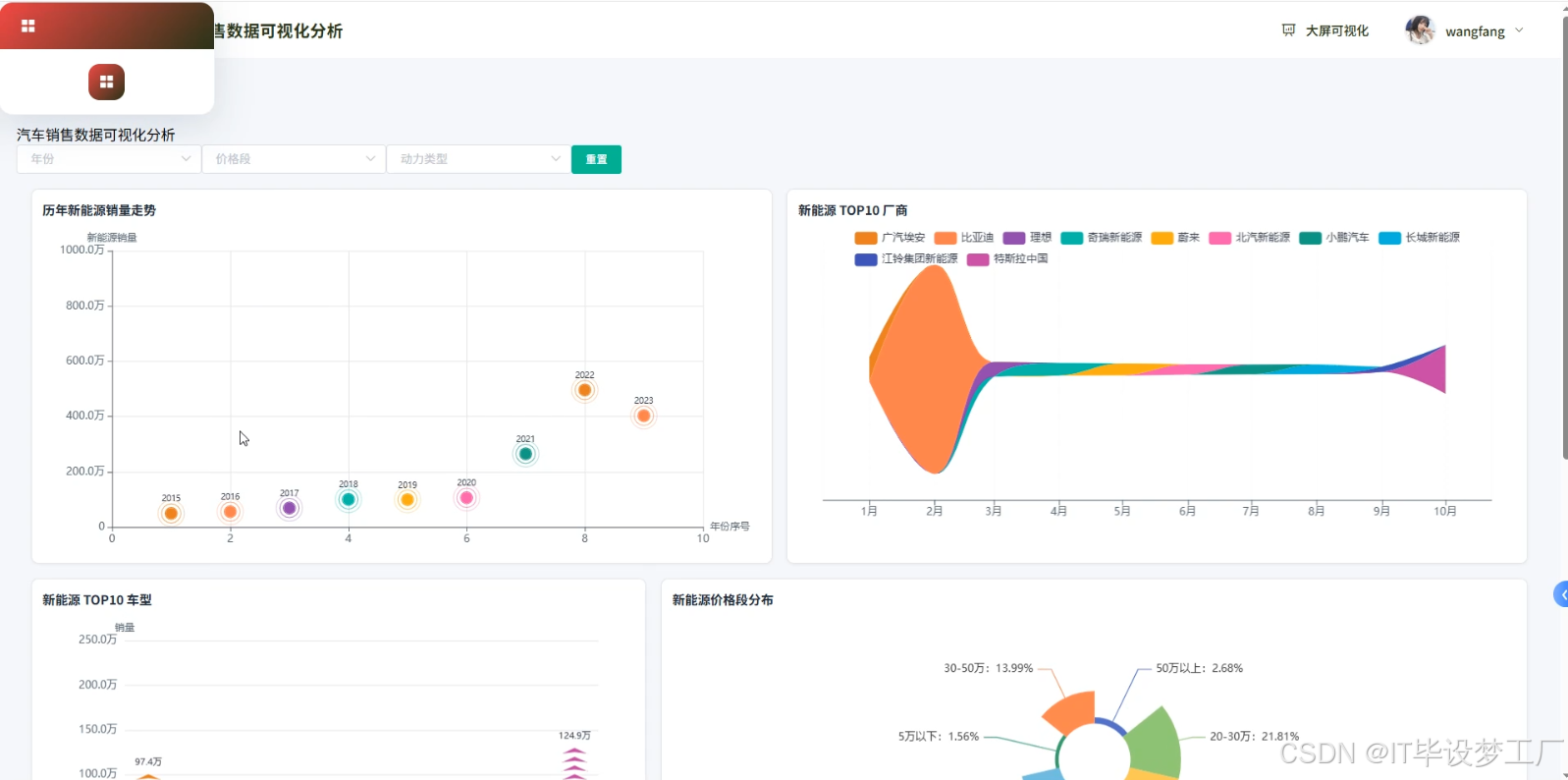Click the dark red rounded grid menu icon
1568x780 pixels.
click(106, 82)
